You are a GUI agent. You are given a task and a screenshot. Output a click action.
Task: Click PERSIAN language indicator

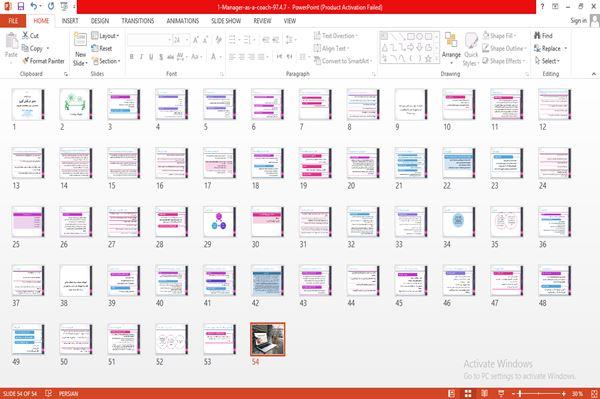[68, 393]
